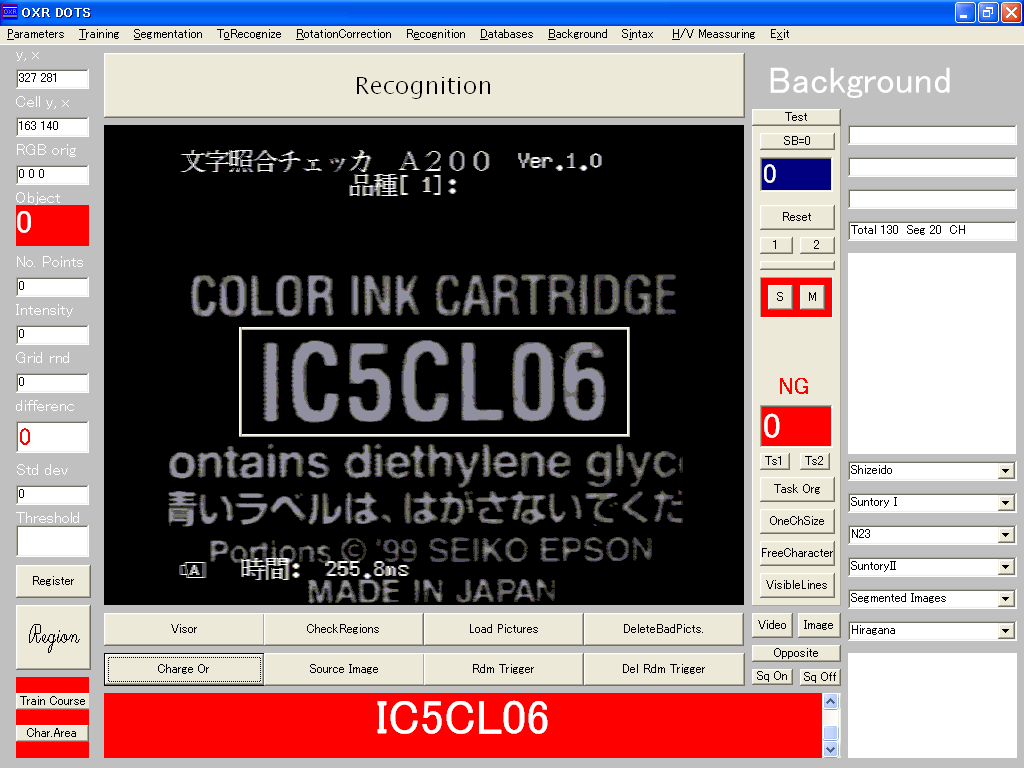Viewport: 1024px width, 768px height.
Task: Open the Background menu
Action: tap(577, 34)
